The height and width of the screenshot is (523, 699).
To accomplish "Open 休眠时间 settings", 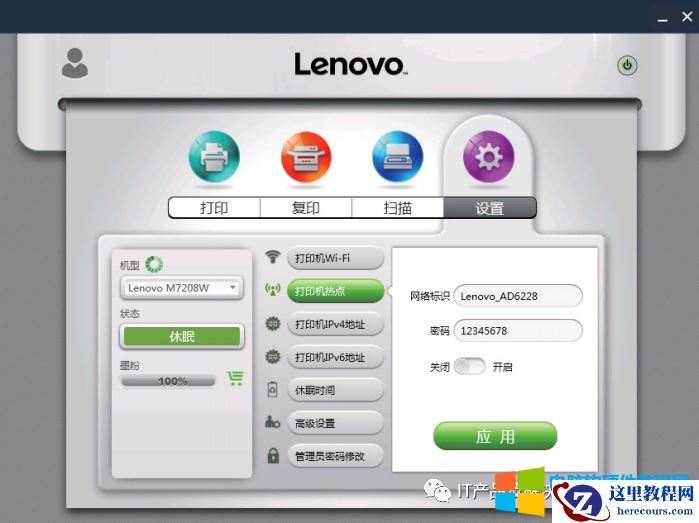I will point(336,390).
